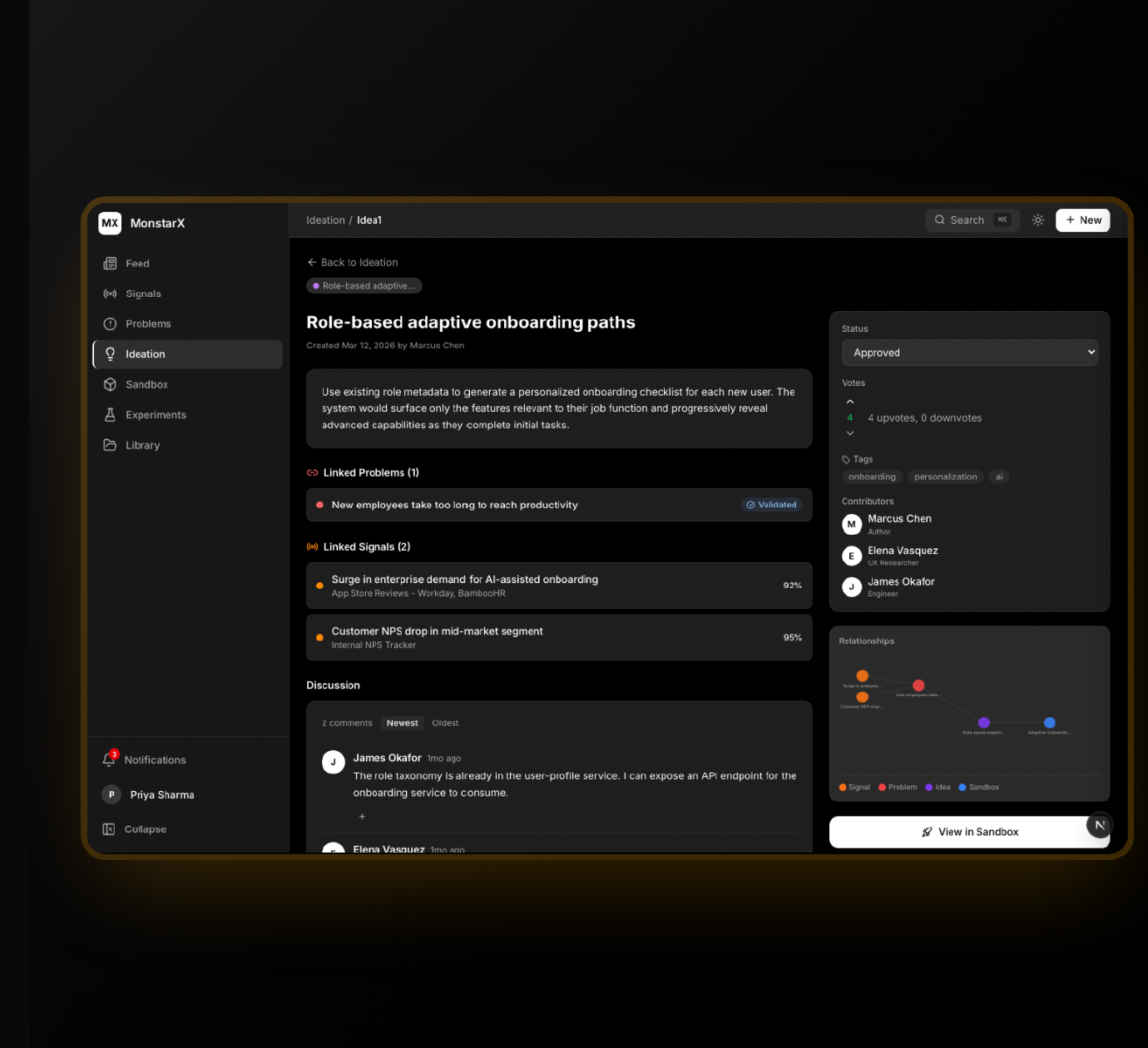Click the purple Idea node in Relationships graph
1148x1048 pixels.
984,723
